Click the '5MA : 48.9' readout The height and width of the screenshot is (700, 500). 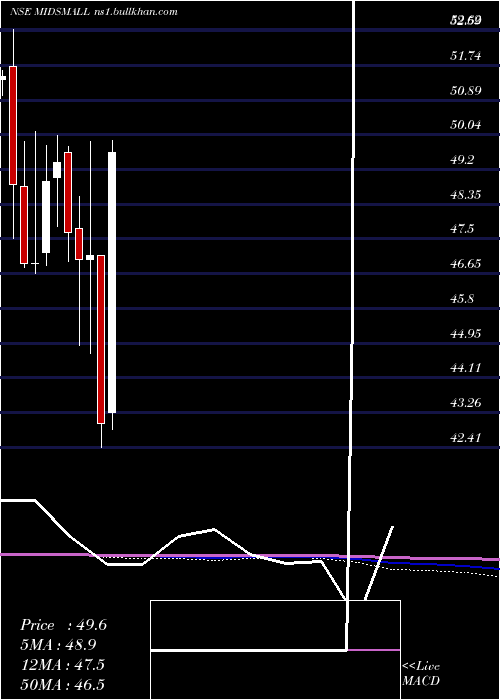58,645
